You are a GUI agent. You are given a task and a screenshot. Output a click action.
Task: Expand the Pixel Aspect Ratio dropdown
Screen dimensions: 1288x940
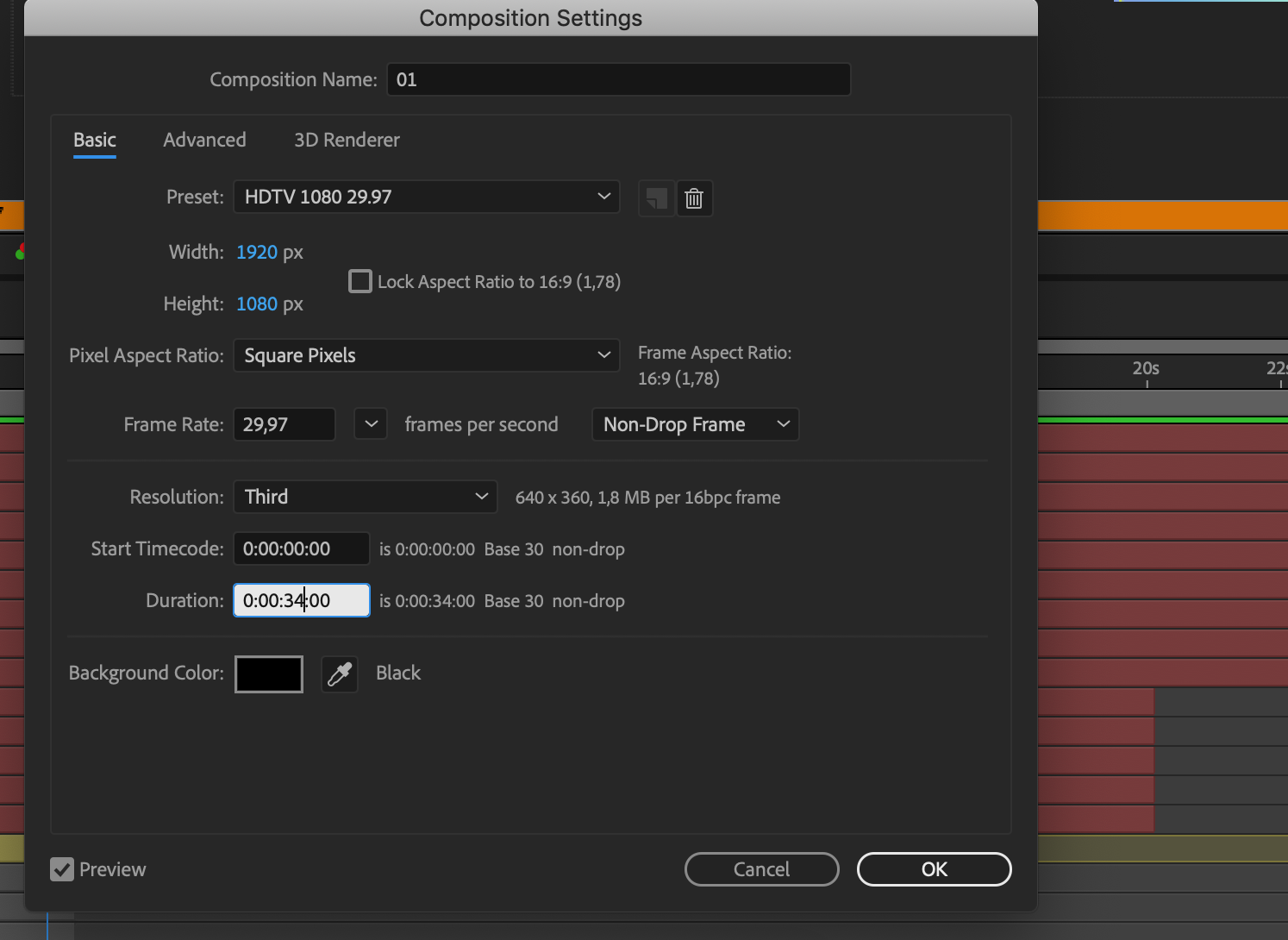pyautogui.click(x=426, y=355)
